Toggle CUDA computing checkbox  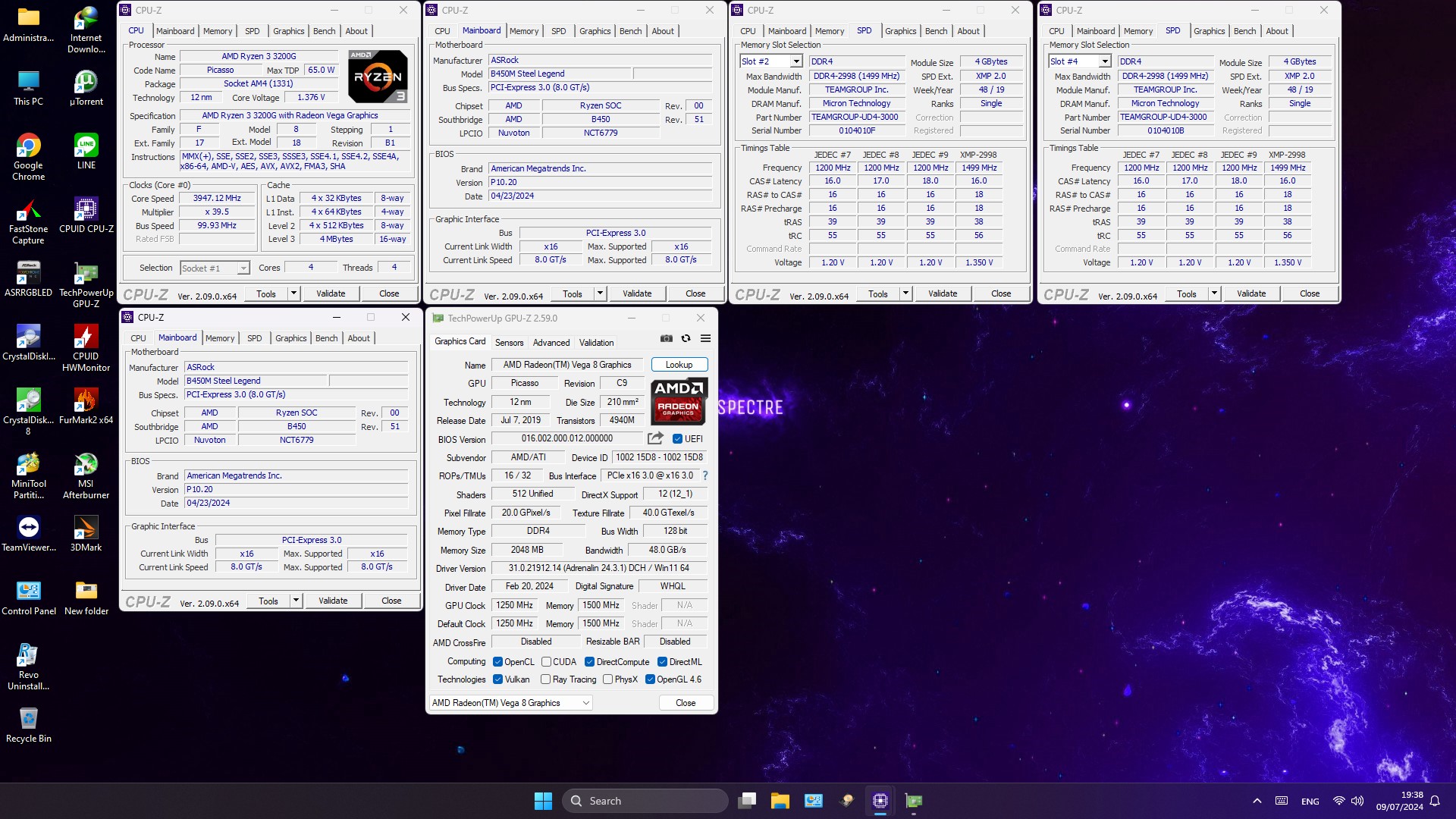(546, 662)
